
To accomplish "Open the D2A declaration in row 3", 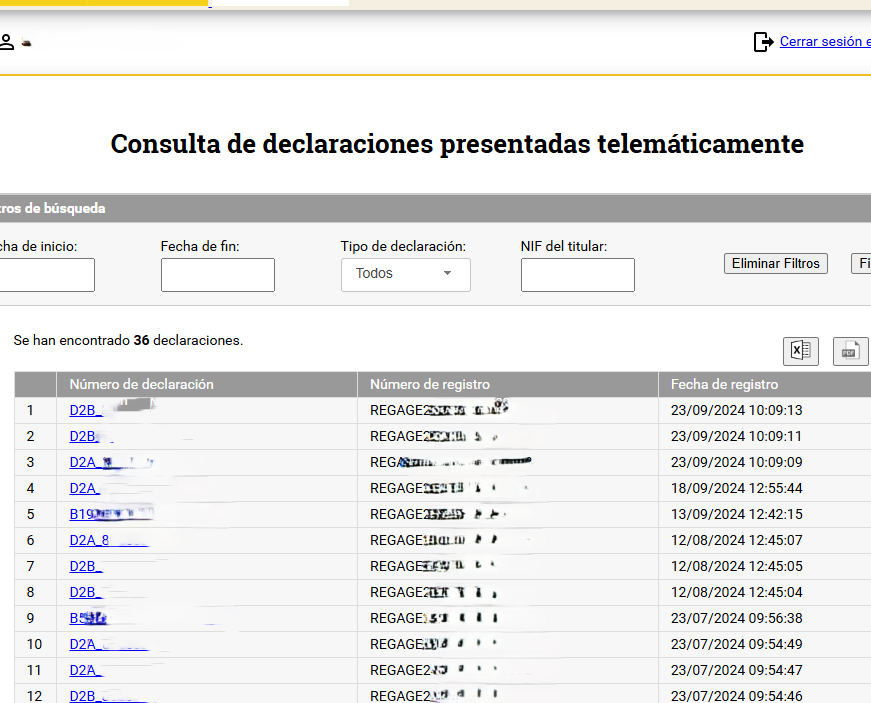I will 84,462.
